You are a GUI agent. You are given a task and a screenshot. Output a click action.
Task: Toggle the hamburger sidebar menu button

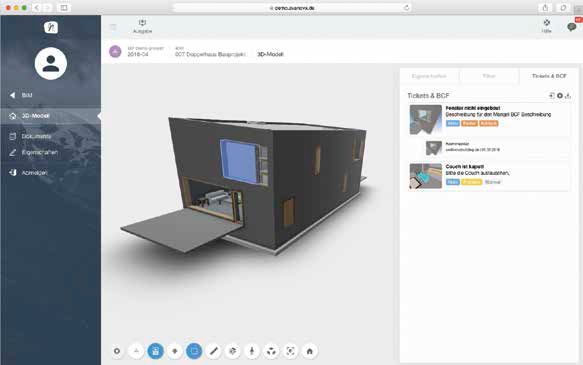coord(113,27)
